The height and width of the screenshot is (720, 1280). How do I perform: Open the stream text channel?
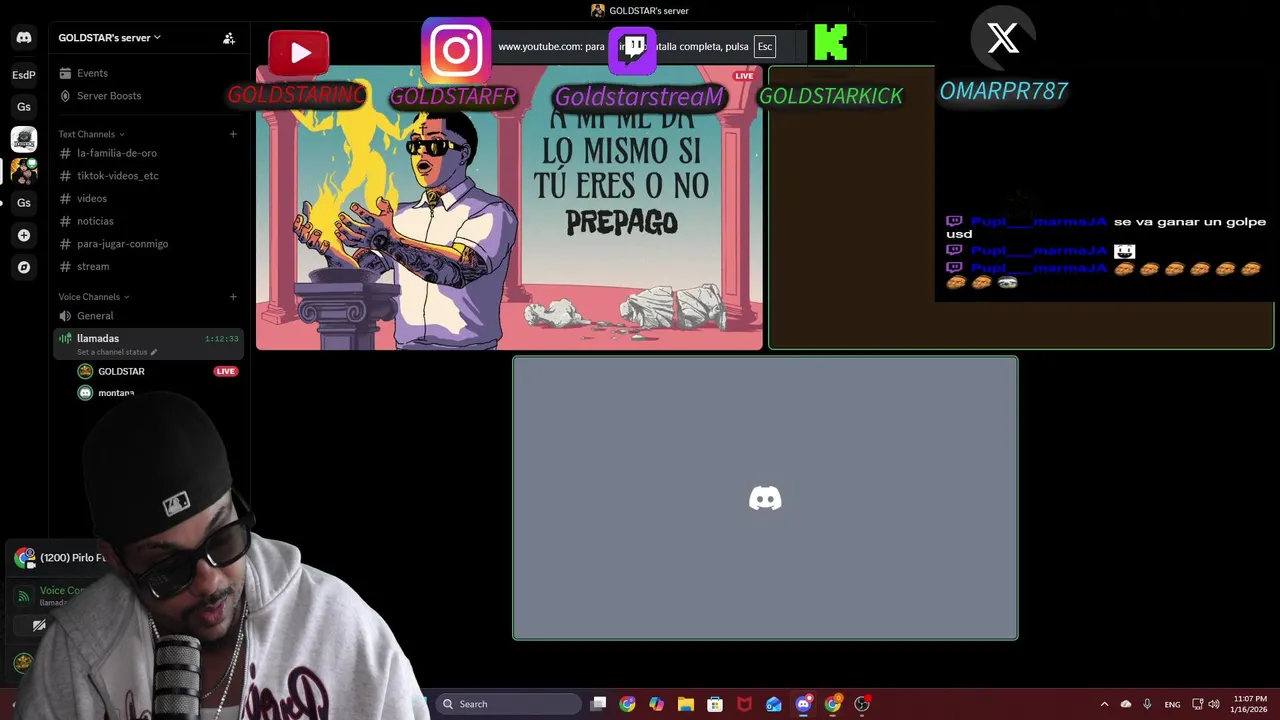[93, 267]
